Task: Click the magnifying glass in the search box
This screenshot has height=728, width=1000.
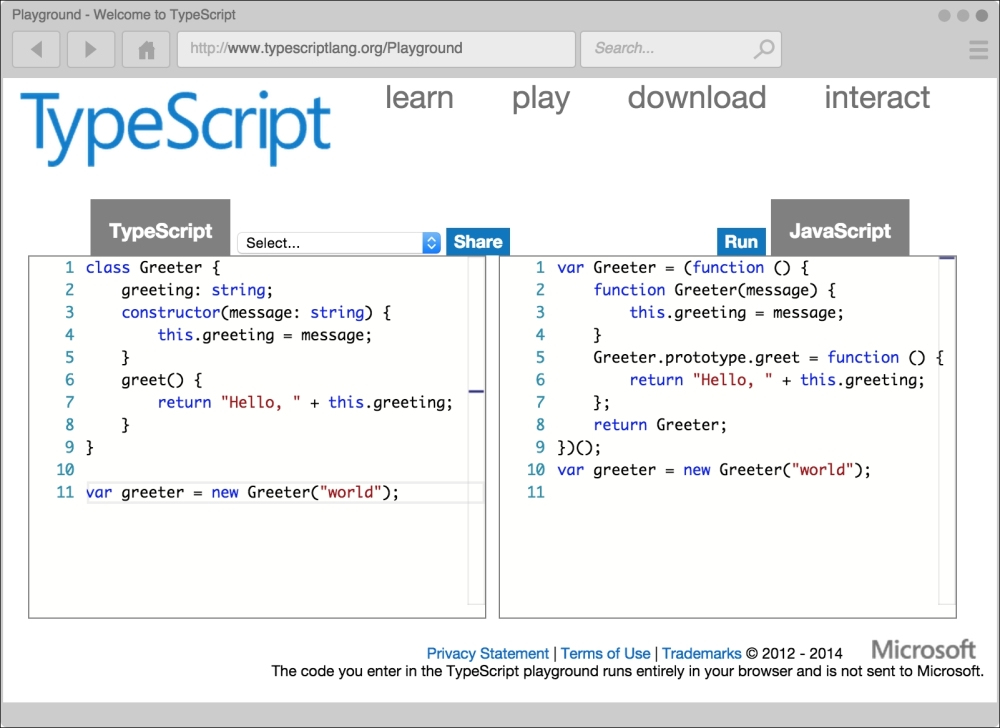Action: point(763,48)
